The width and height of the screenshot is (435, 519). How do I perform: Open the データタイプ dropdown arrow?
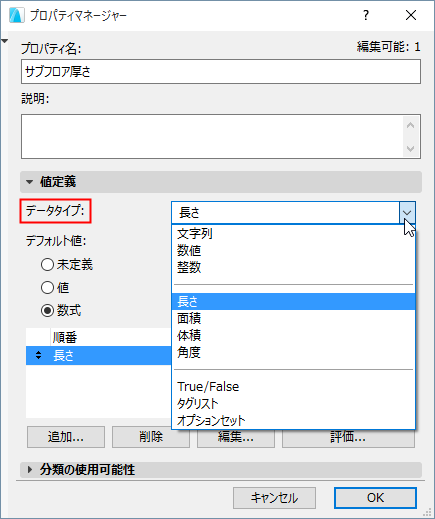coord(407,213)
